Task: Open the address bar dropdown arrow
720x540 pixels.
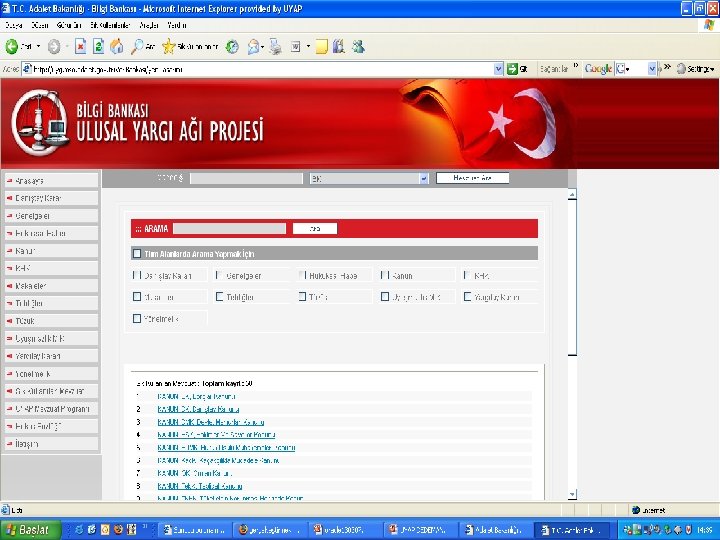Action: 498,69
